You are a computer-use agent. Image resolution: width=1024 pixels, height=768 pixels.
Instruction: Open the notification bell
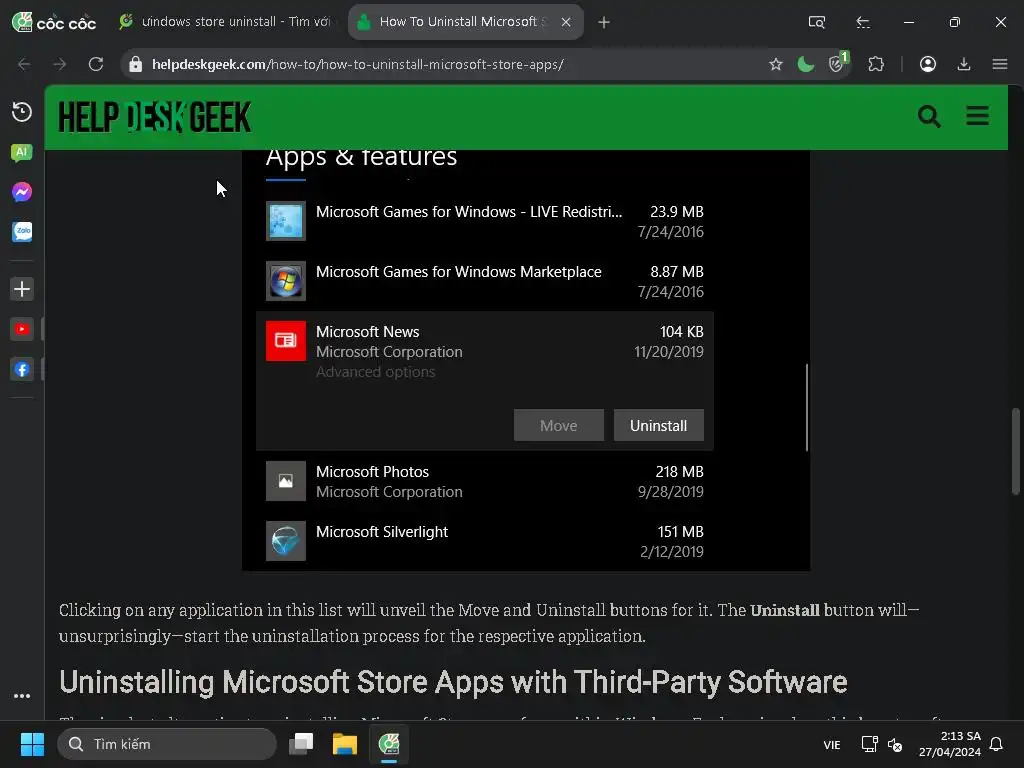[997, 744]
